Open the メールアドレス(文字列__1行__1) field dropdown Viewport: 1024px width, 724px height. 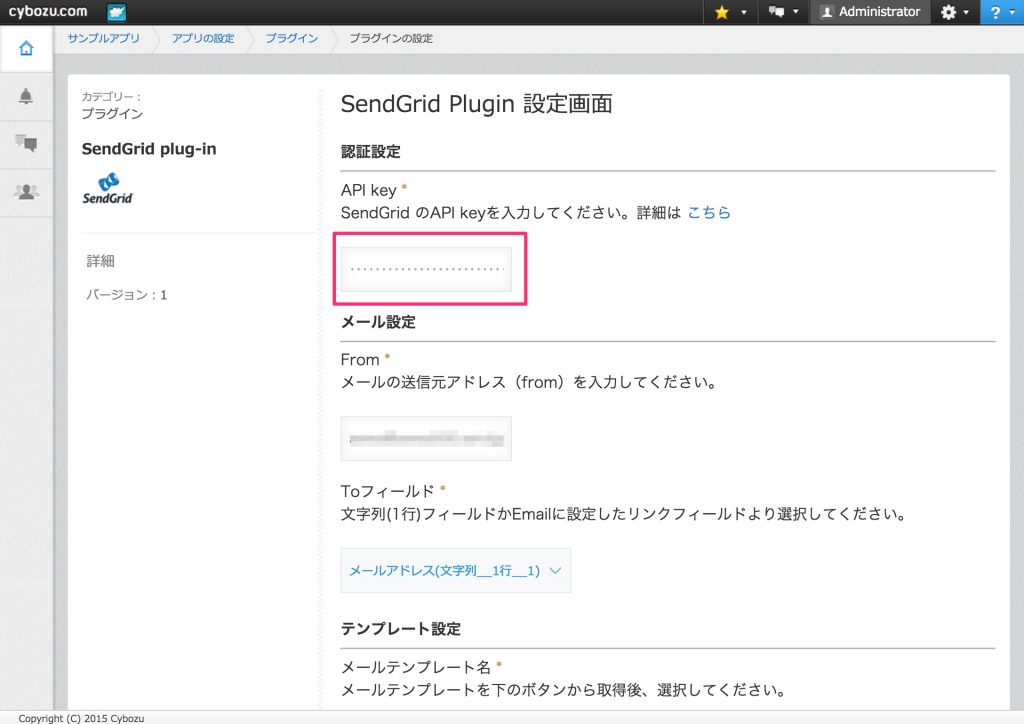click(x=455, y=570)
